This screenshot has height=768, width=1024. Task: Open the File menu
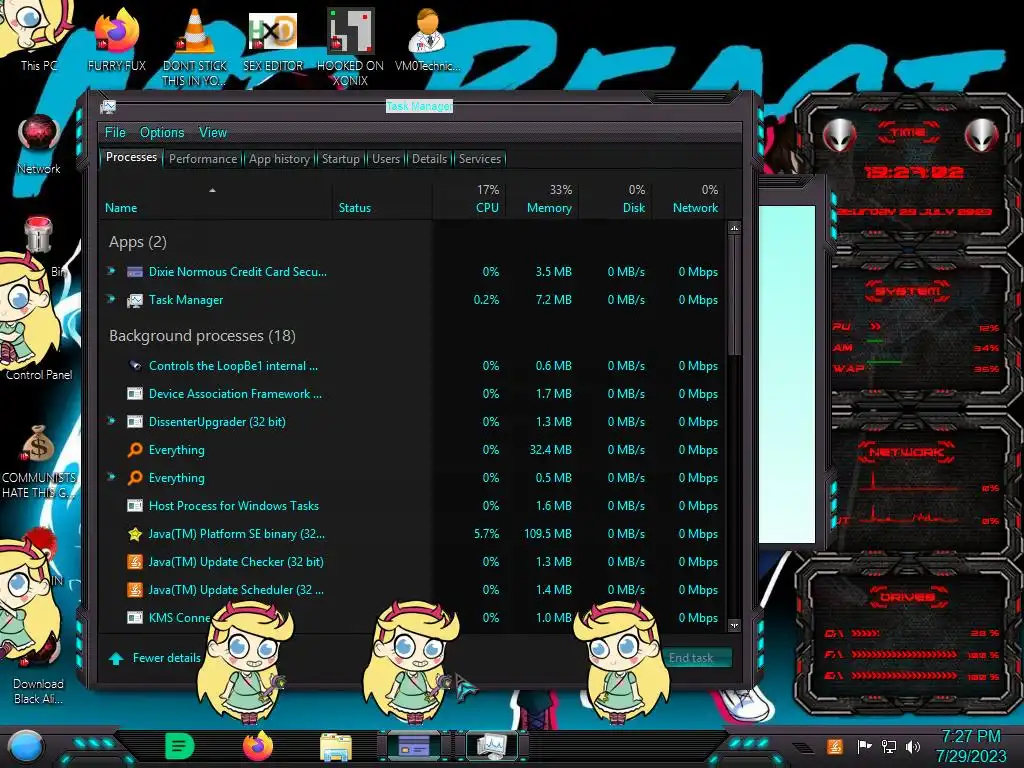[115, 133]
